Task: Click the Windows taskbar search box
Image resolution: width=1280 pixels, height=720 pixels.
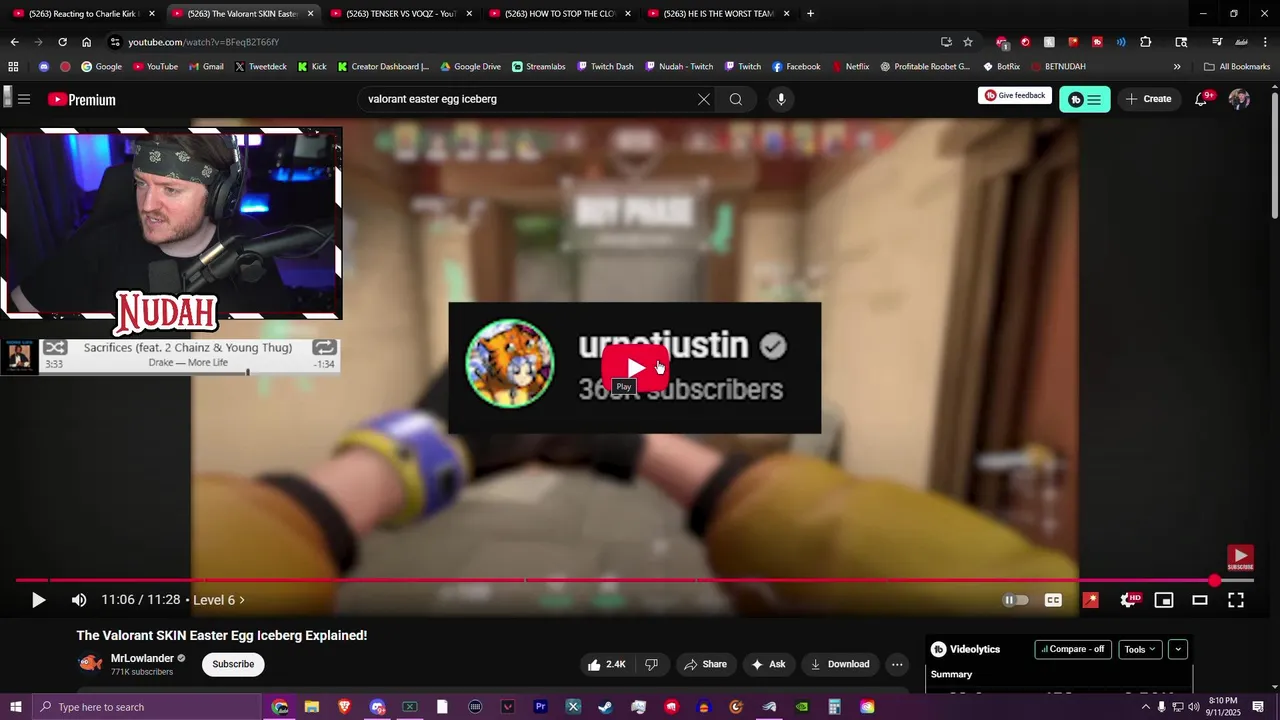Action: [x=148, y=707]
